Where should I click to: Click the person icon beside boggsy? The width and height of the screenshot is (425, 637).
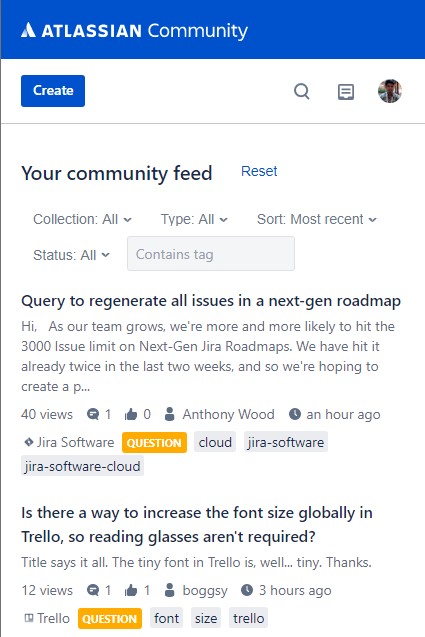tap(169, 590)
